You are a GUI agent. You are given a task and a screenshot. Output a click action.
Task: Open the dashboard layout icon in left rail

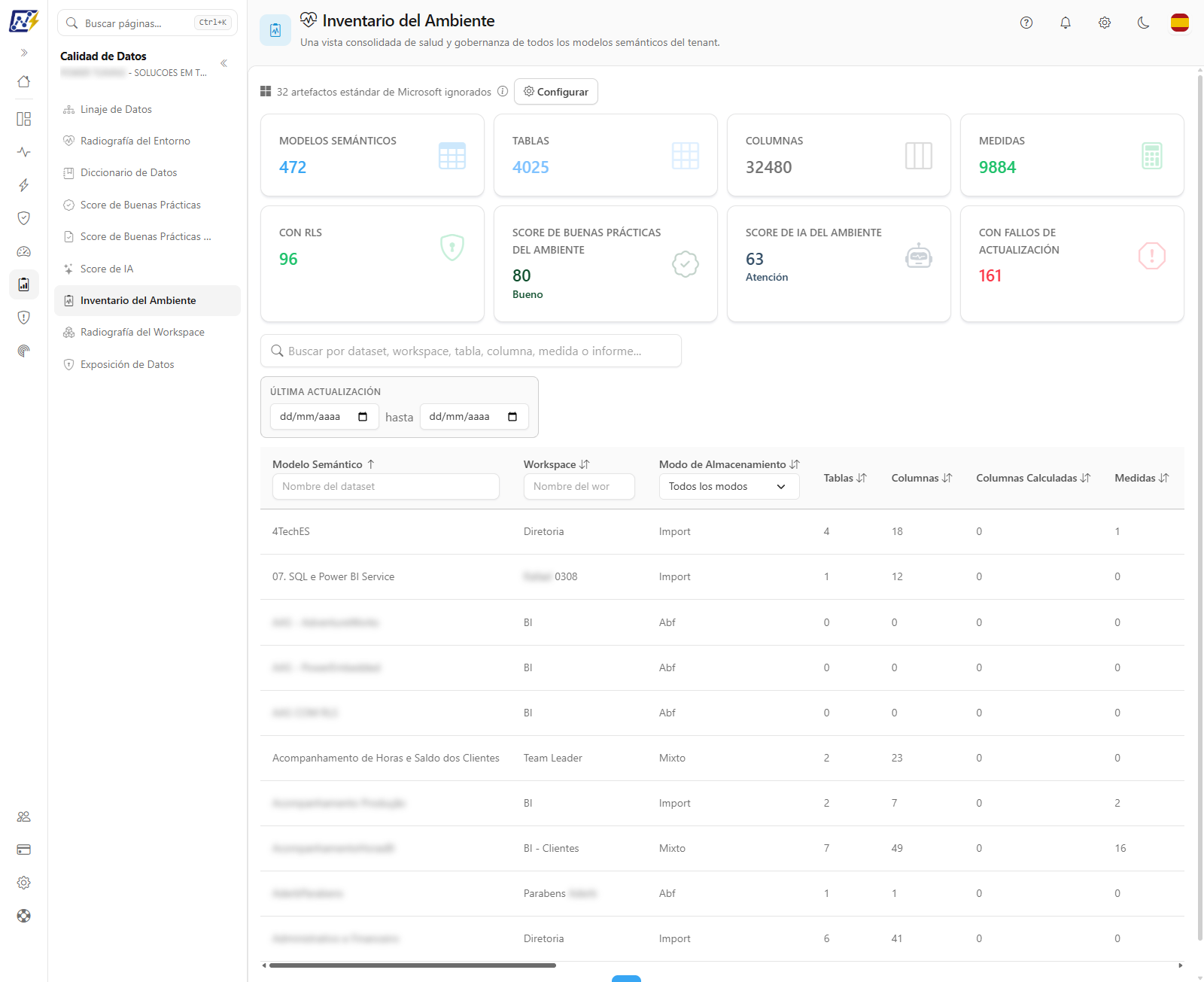tap(24, 119)
